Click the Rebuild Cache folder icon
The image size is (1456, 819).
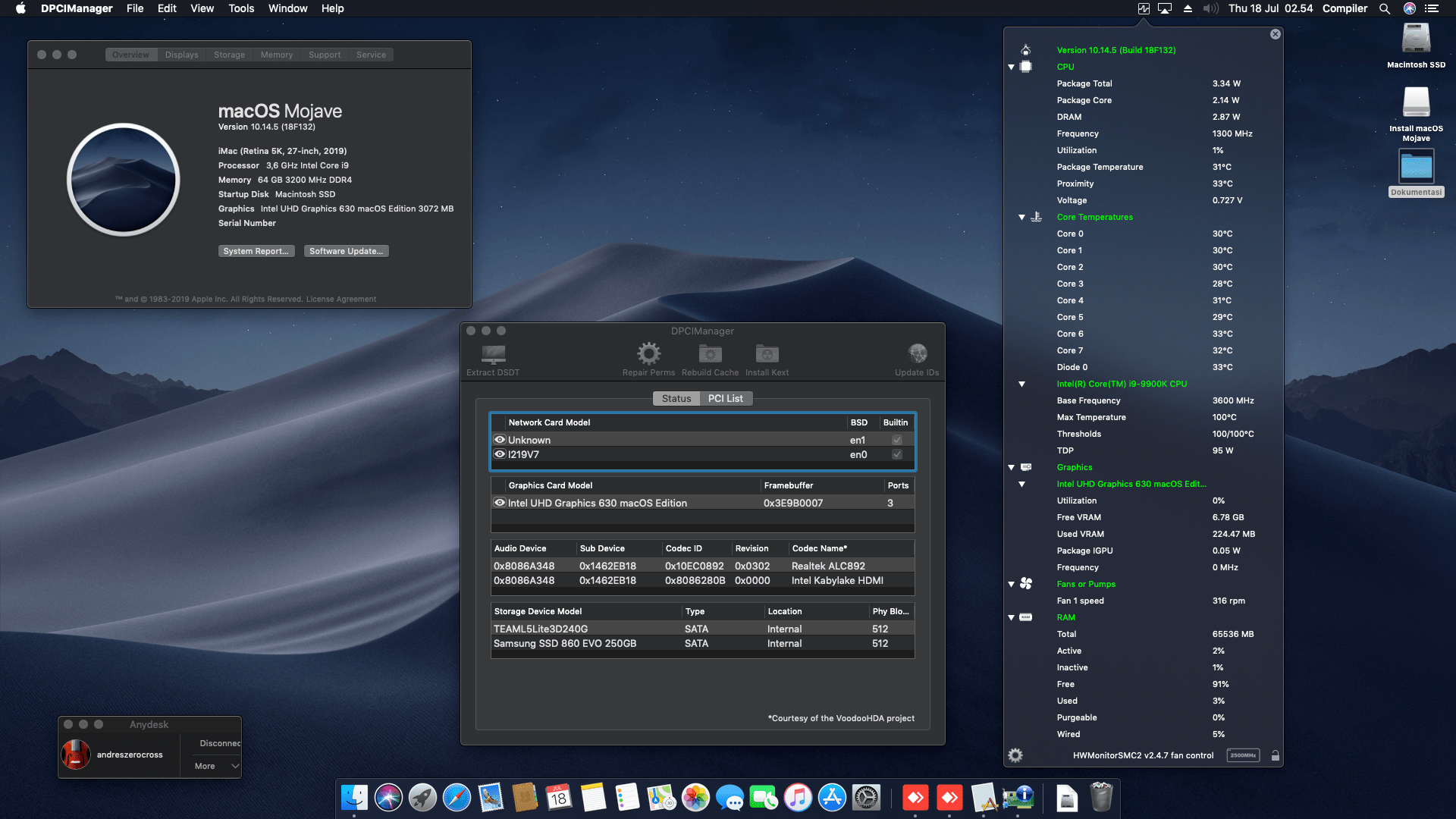click(x=710, y=354)
